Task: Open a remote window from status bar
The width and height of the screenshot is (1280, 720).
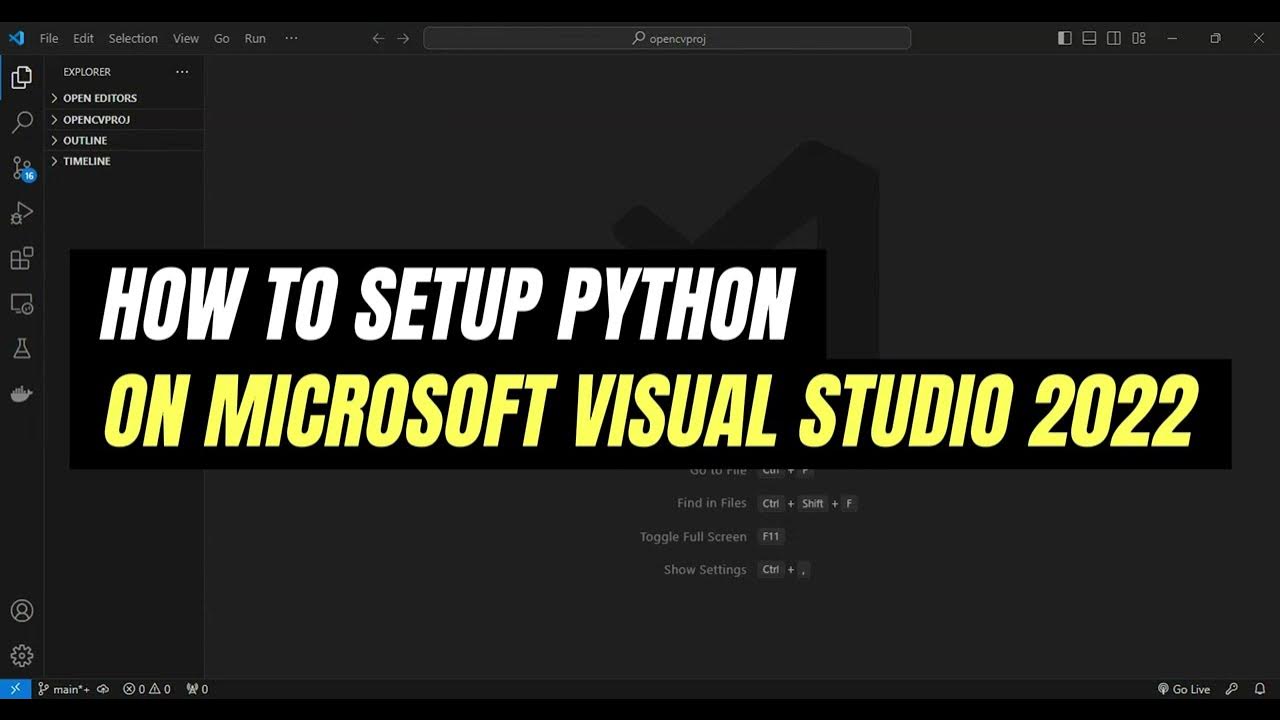Action: [15, 689]
